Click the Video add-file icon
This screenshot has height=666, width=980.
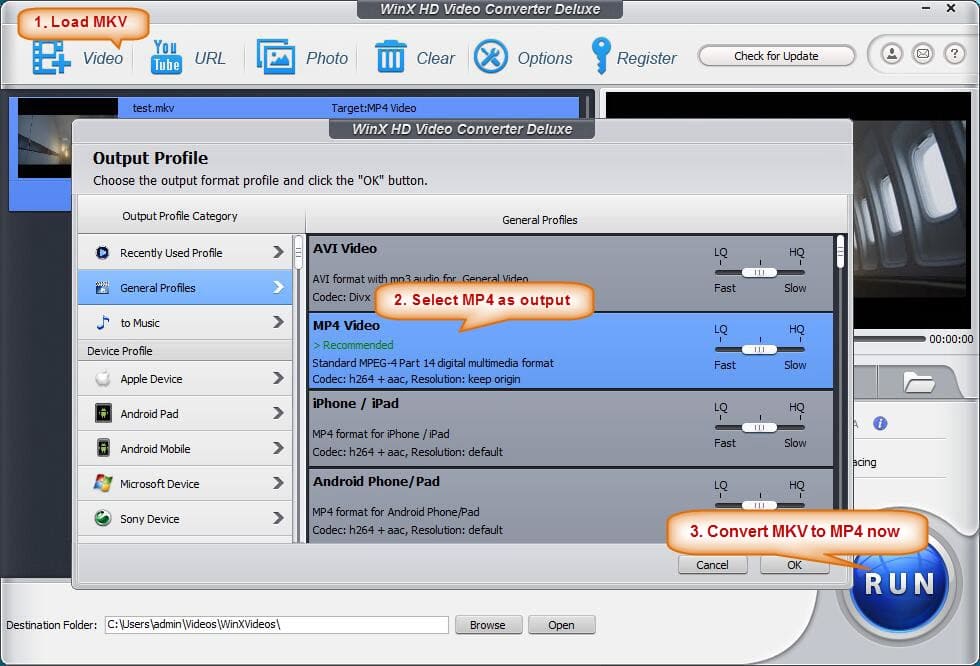tap(51, 57)
